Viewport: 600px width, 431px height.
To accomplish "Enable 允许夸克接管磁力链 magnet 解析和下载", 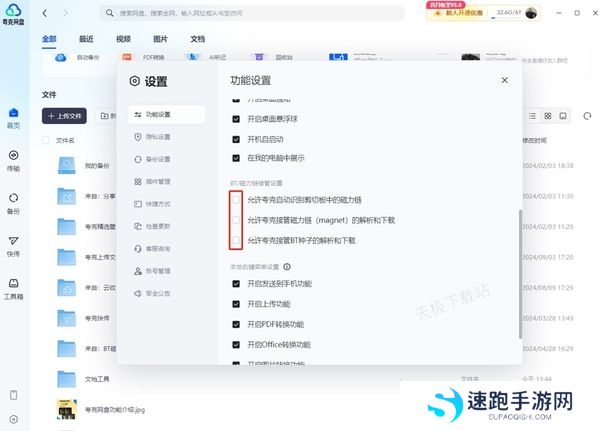I will (236, 220).
